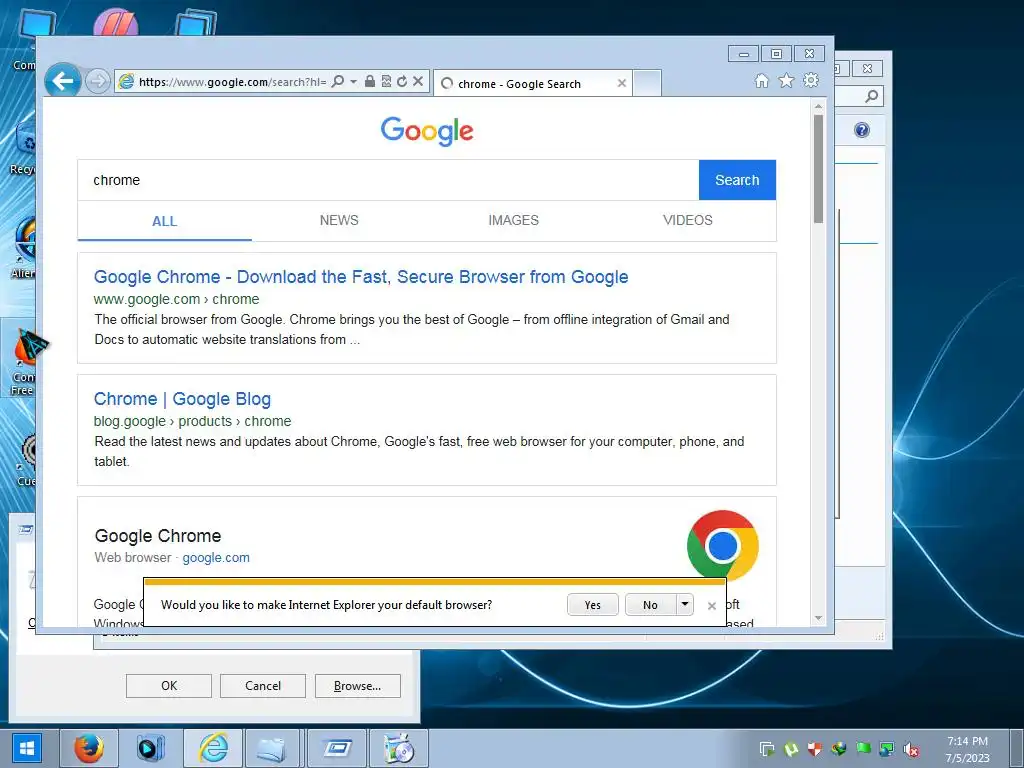
Task: Click the red shield security tray icon
Action: tap(814, 749)
